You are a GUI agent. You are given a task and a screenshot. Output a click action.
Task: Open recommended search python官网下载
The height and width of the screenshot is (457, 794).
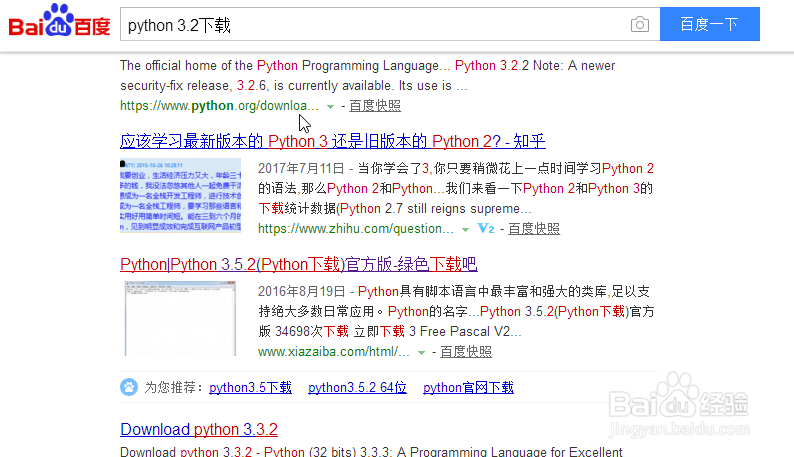pos(468,388)
